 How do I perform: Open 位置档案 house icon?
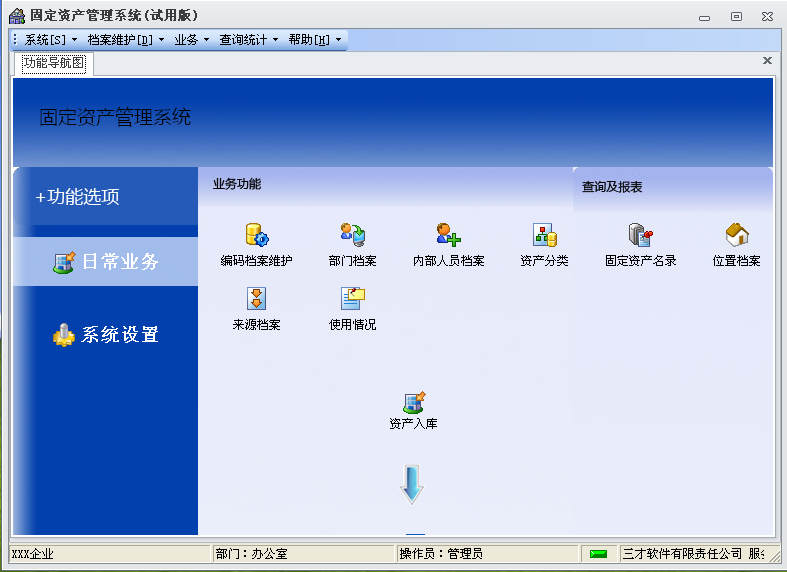[x=737, y=235]
